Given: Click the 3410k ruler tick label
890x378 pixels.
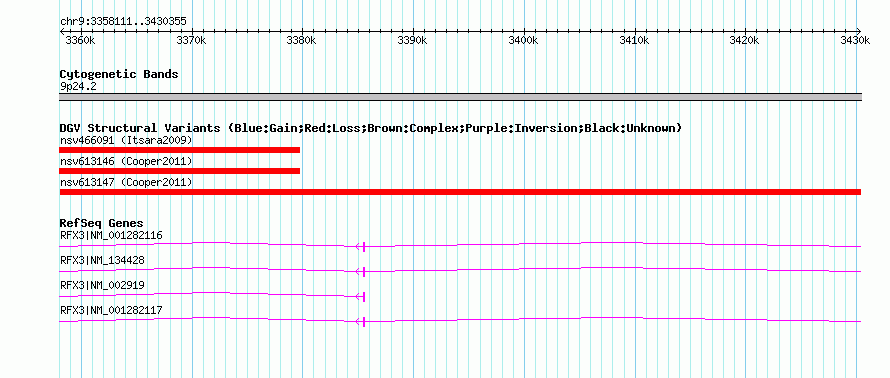Looking at the screenshot, I should tap(634, 40).
